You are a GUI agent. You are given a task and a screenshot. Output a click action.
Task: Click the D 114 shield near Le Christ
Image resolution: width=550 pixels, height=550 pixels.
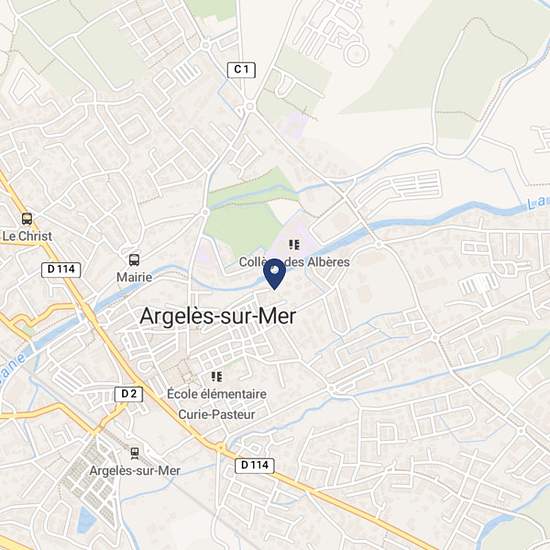point(61,270)
